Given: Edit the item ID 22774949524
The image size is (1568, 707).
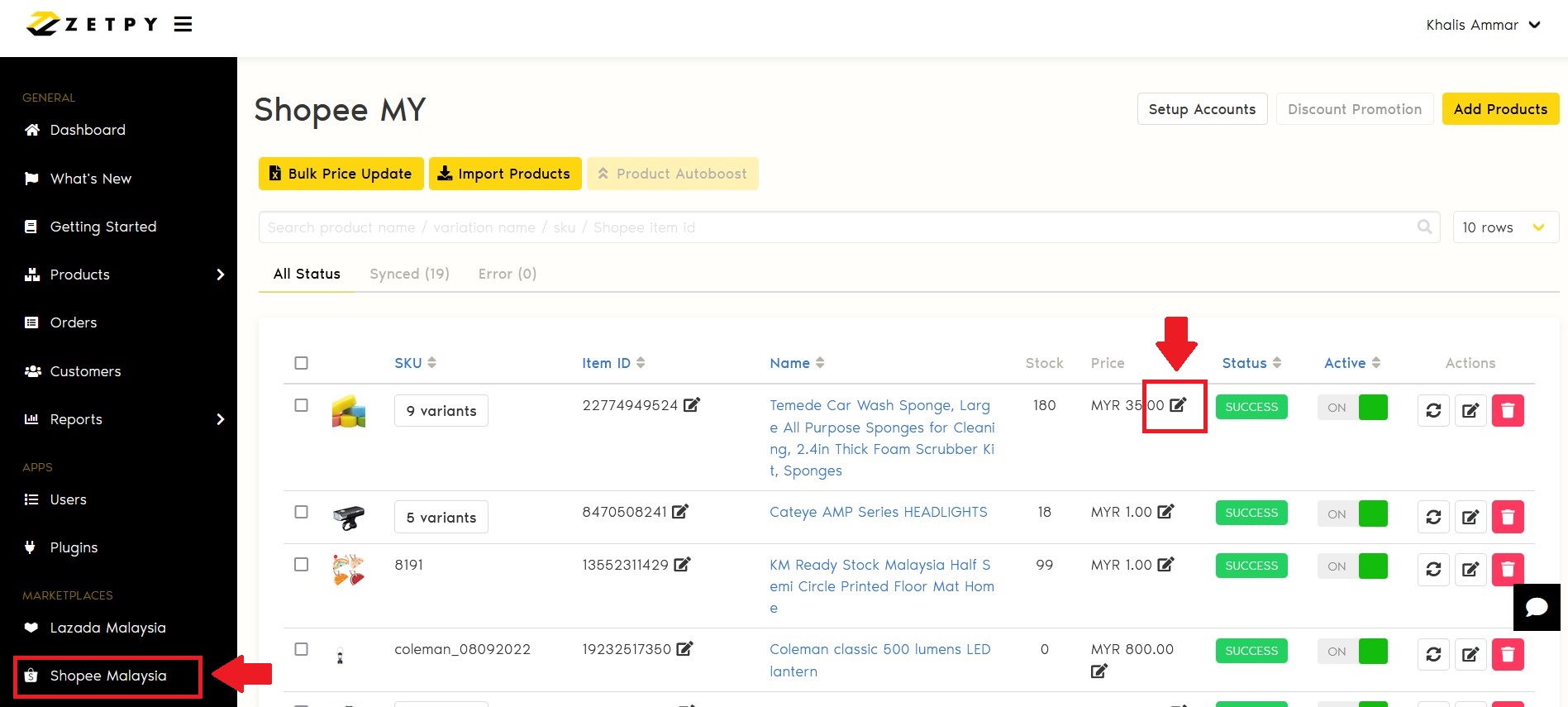Looking at the screenshot, I should click(x=692, y=405).
